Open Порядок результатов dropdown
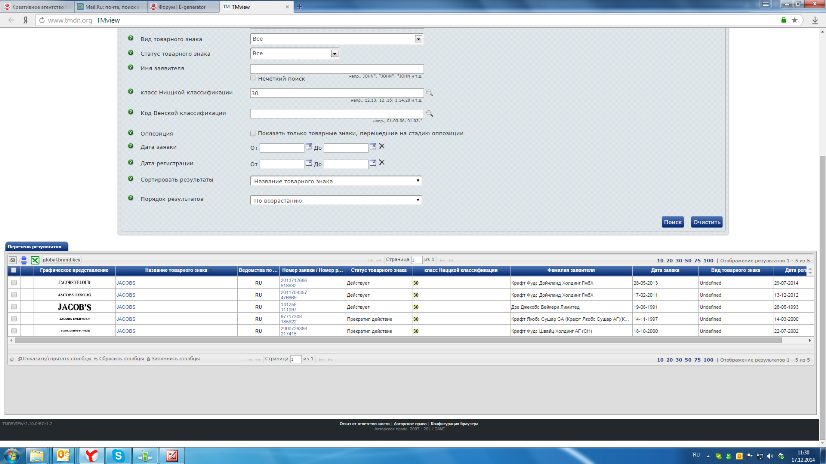 (x=336, y=200)
